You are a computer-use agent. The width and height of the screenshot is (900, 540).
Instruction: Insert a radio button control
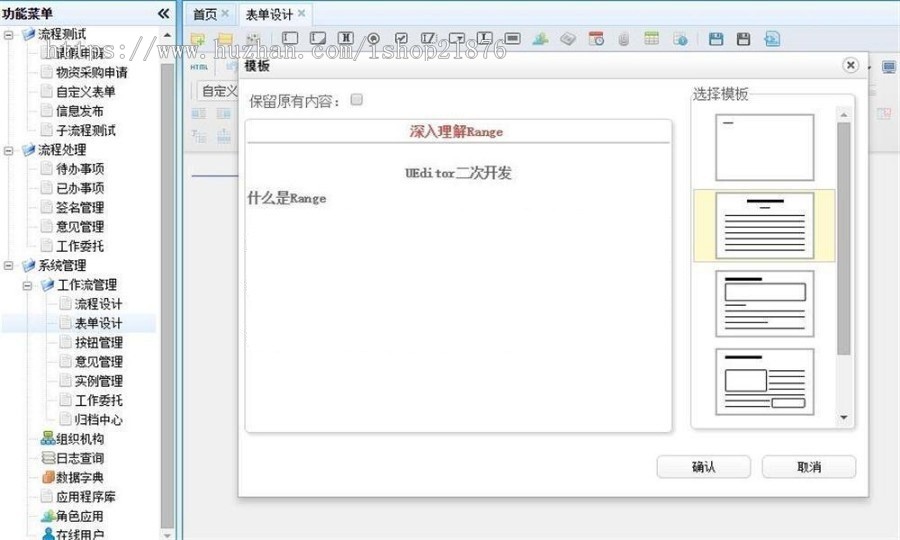(373, 38)
